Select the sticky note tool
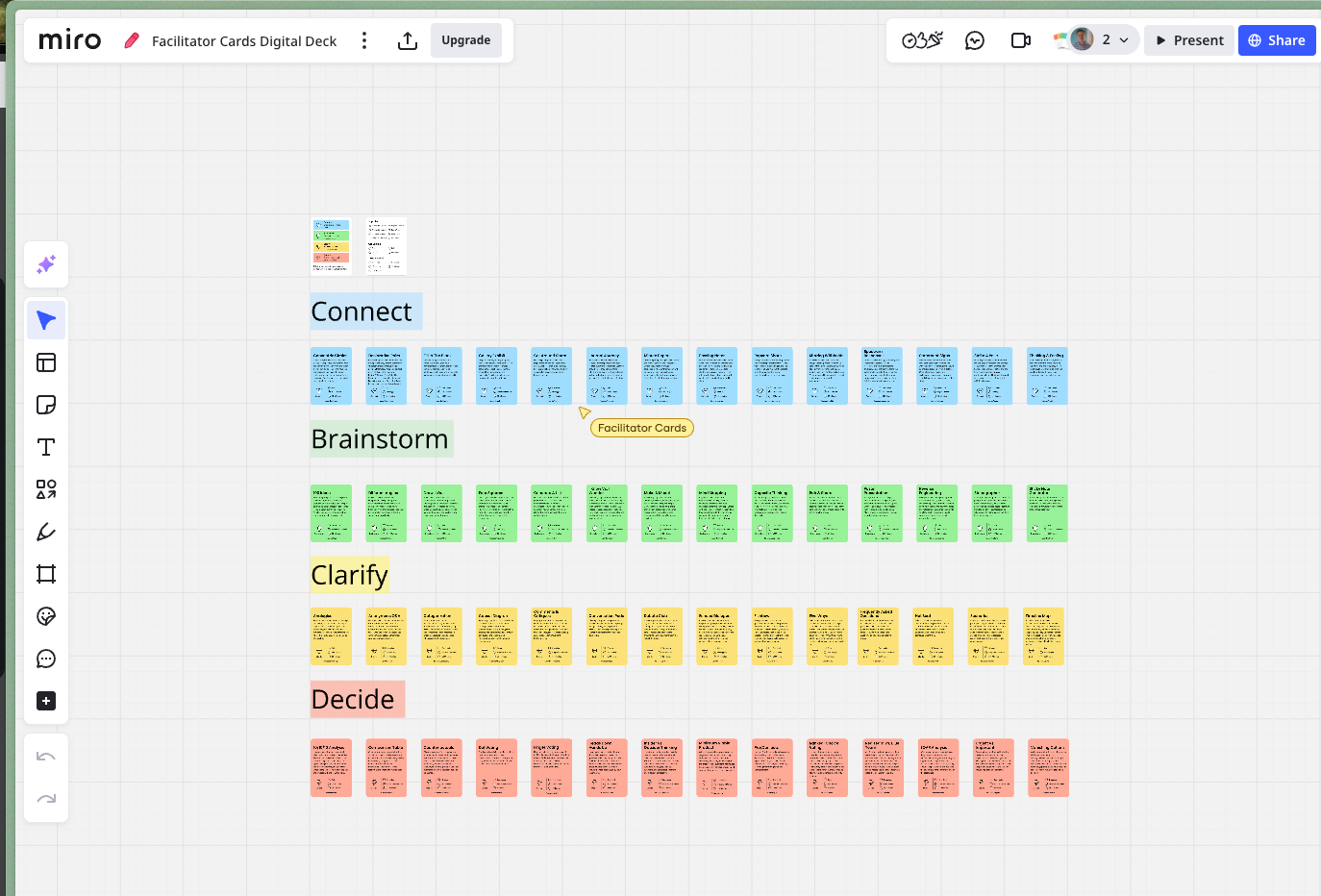 46,405
